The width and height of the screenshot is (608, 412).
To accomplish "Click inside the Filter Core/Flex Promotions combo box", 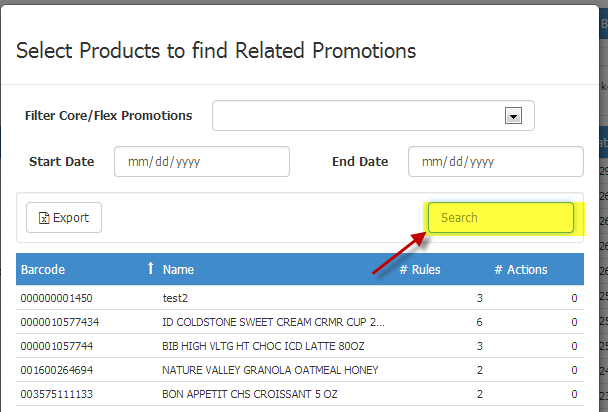I will [x=360, y=116].
